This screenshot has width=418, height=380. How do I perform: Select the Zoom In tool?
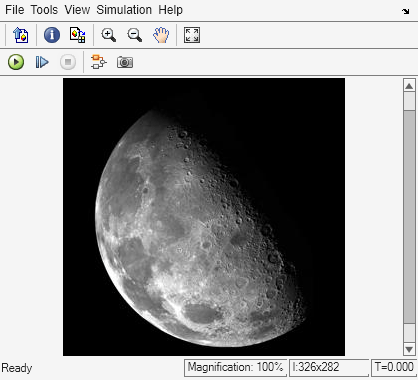[109, 35]
